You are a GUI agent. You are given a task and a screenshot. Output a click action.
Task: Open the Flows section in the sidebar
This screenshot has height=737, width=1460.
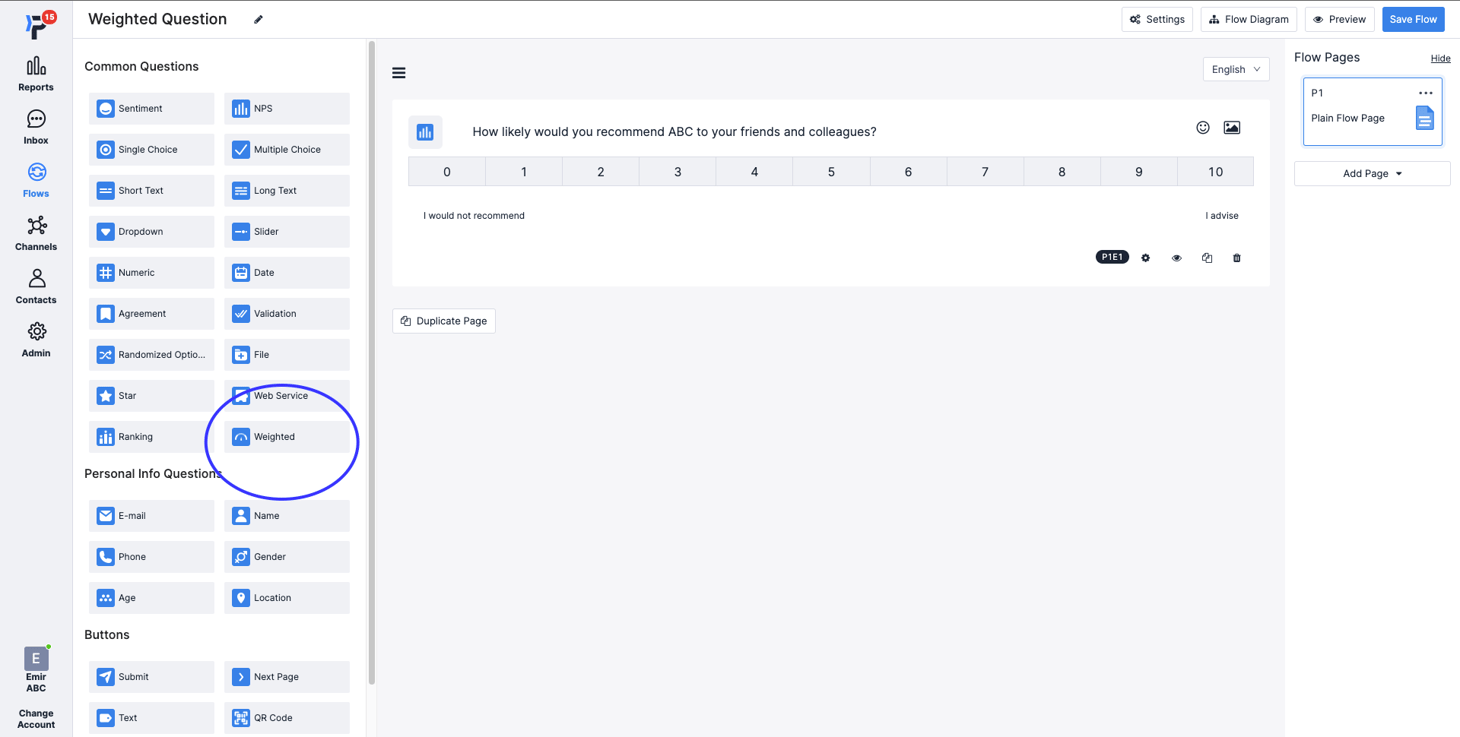click(x=35, y=180)
